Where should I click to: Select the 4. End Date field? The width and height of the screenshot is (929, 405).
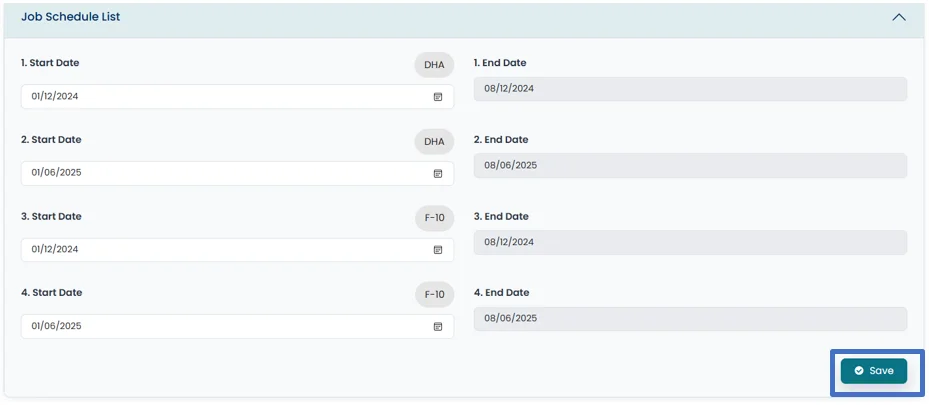(x=690, y=319)
